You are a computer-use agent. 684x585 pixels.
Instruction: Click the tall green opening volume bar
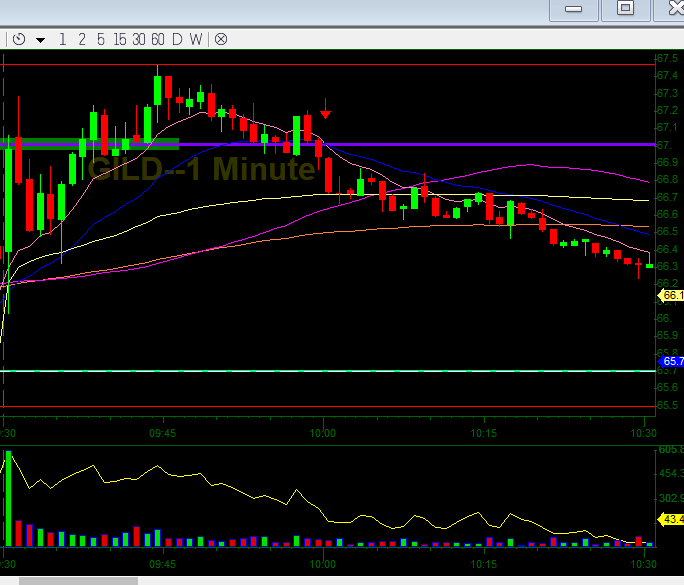pyautogui.click(x=8, y=498)
